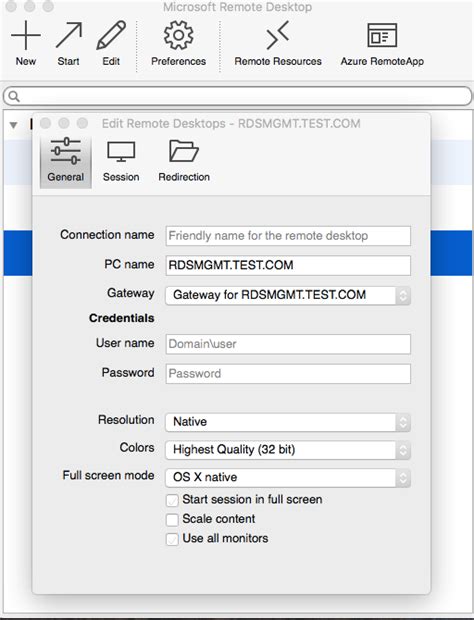This screenshot has height=620, width=474.
Task: Open the Resolution dropdown
Action: click(288, 422)
